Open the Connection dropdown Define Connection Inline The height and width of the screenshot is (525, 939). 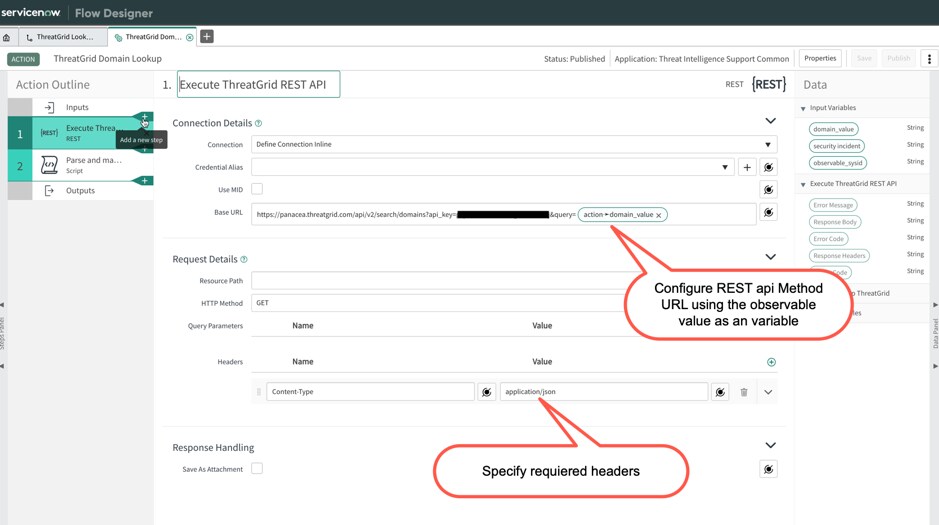point(514,144)
